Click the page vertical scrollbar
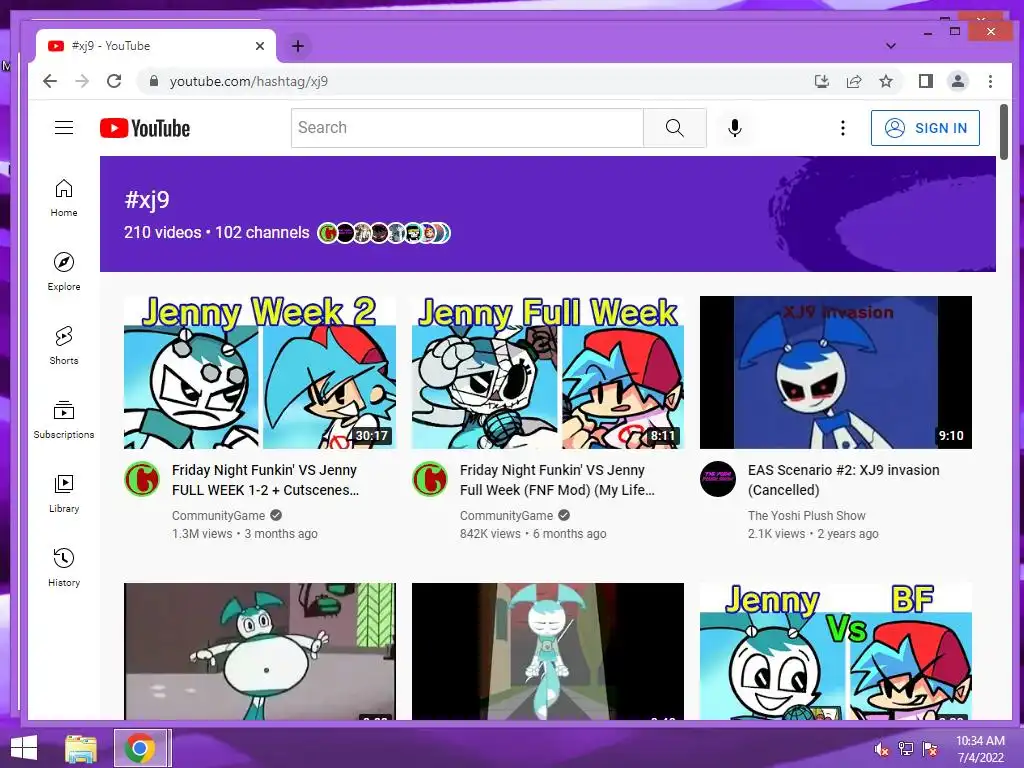The image size is (1024, 768). [x=1004, y=132]
